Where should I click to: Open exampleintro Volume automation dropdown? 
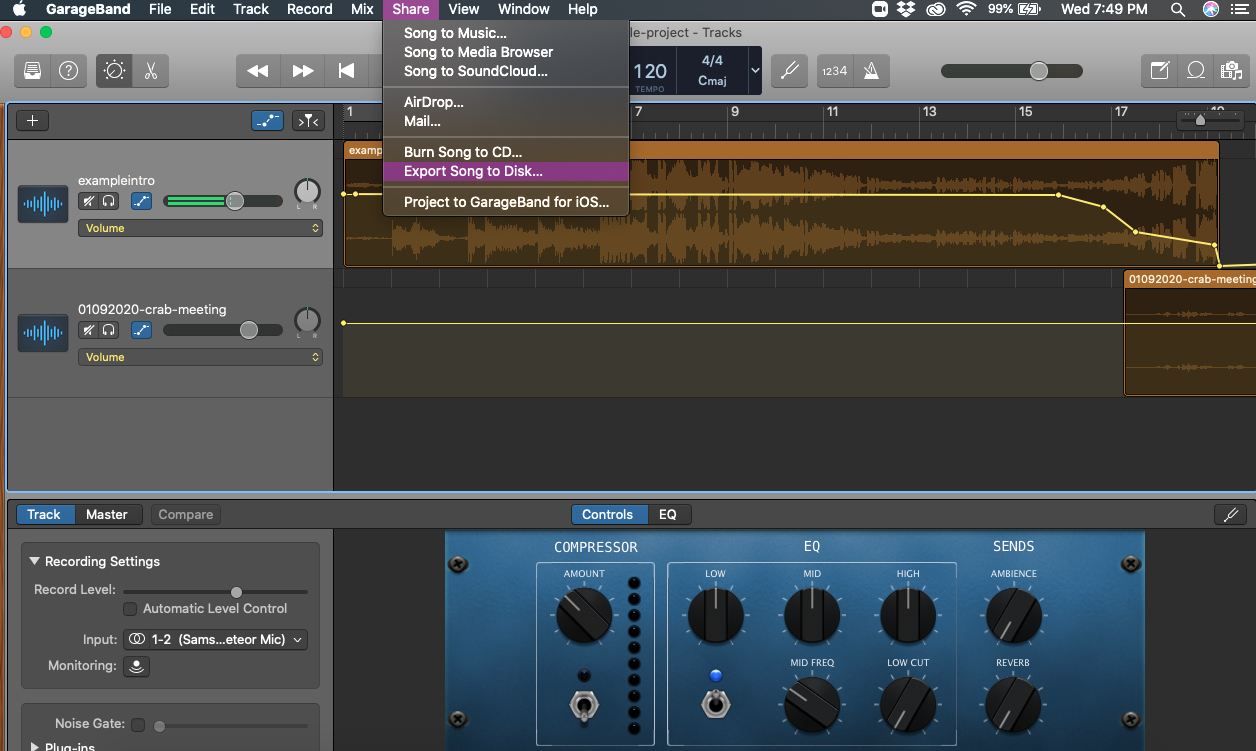point(200,228)
